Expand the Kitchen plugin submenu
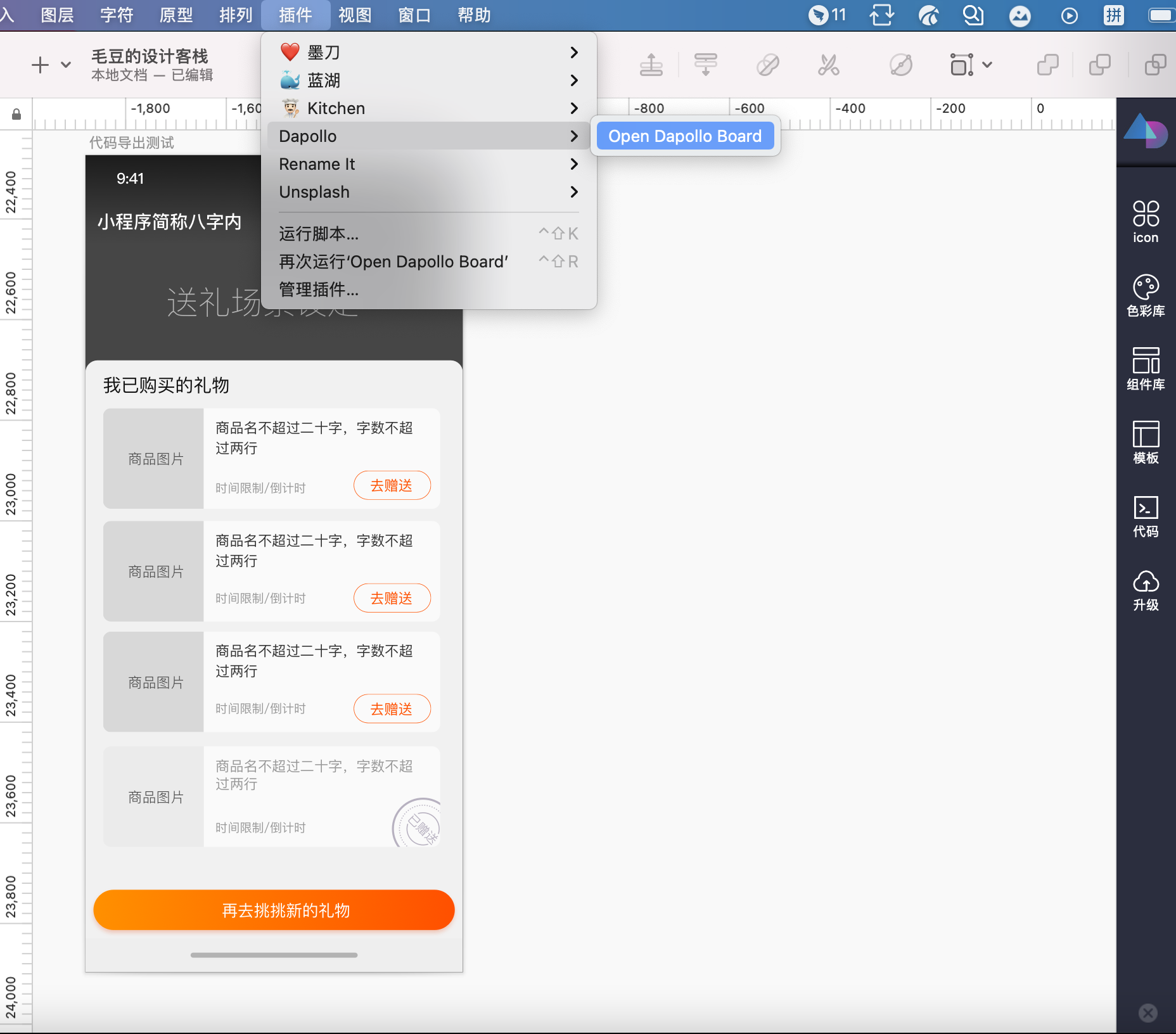 click(x=429, y=108)
